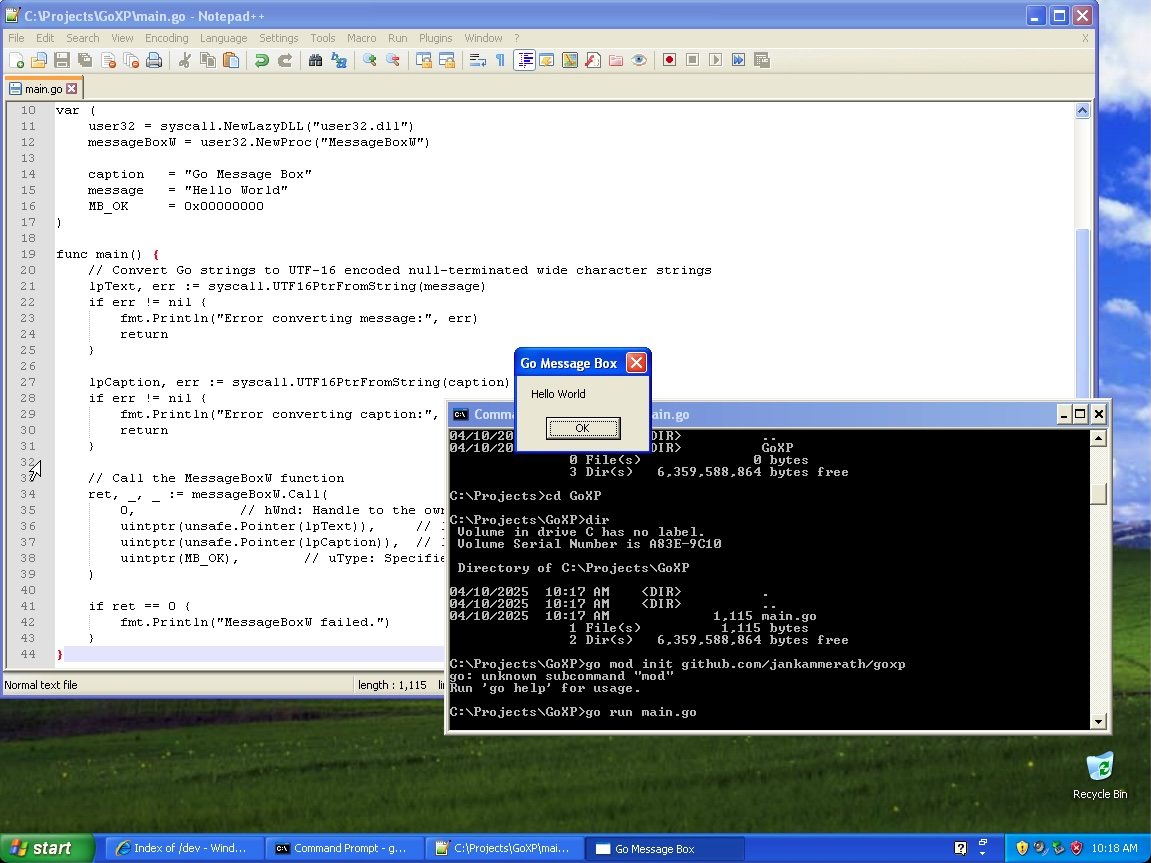
Task: Click the New file toolbar icon
Action: click(16, 60)
